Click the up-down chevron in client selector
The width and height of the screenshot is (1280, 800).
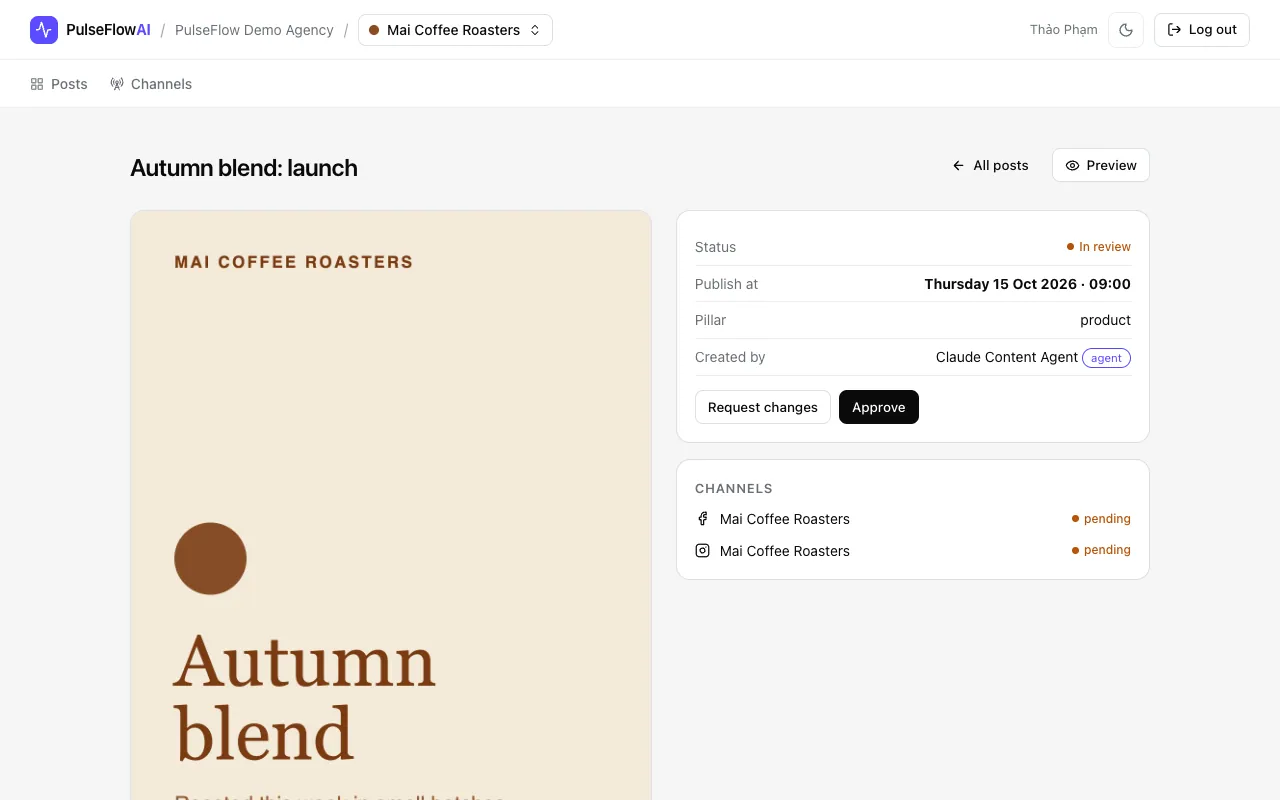pyautogui.click(x=535, y=30)
